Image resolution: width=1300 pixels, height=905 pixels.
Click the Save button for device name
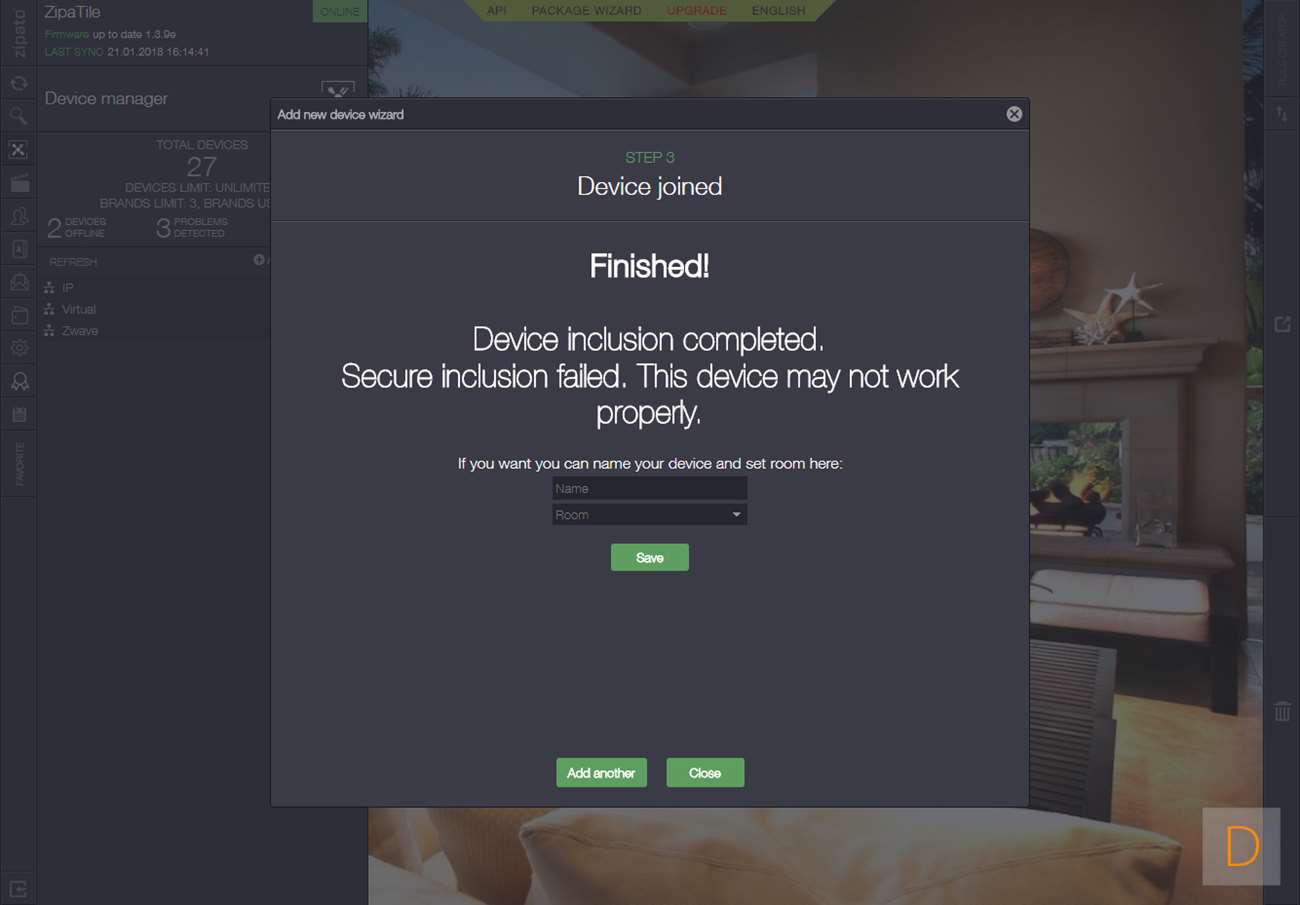[650, 558]
